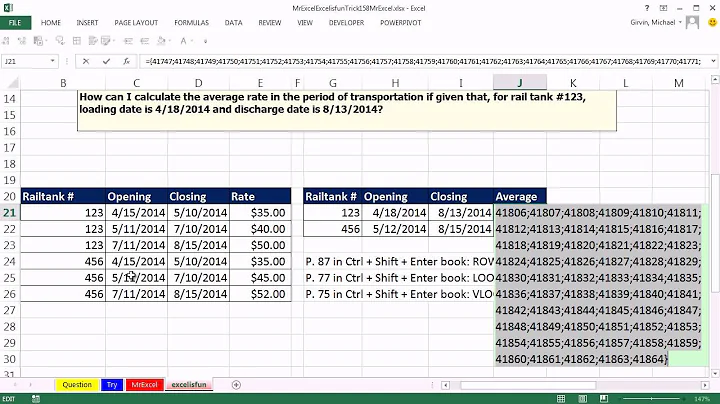Switch to the INSERT ribbon tab
Viewport: 720px width, 404px height.
click(x=87, y=22)
